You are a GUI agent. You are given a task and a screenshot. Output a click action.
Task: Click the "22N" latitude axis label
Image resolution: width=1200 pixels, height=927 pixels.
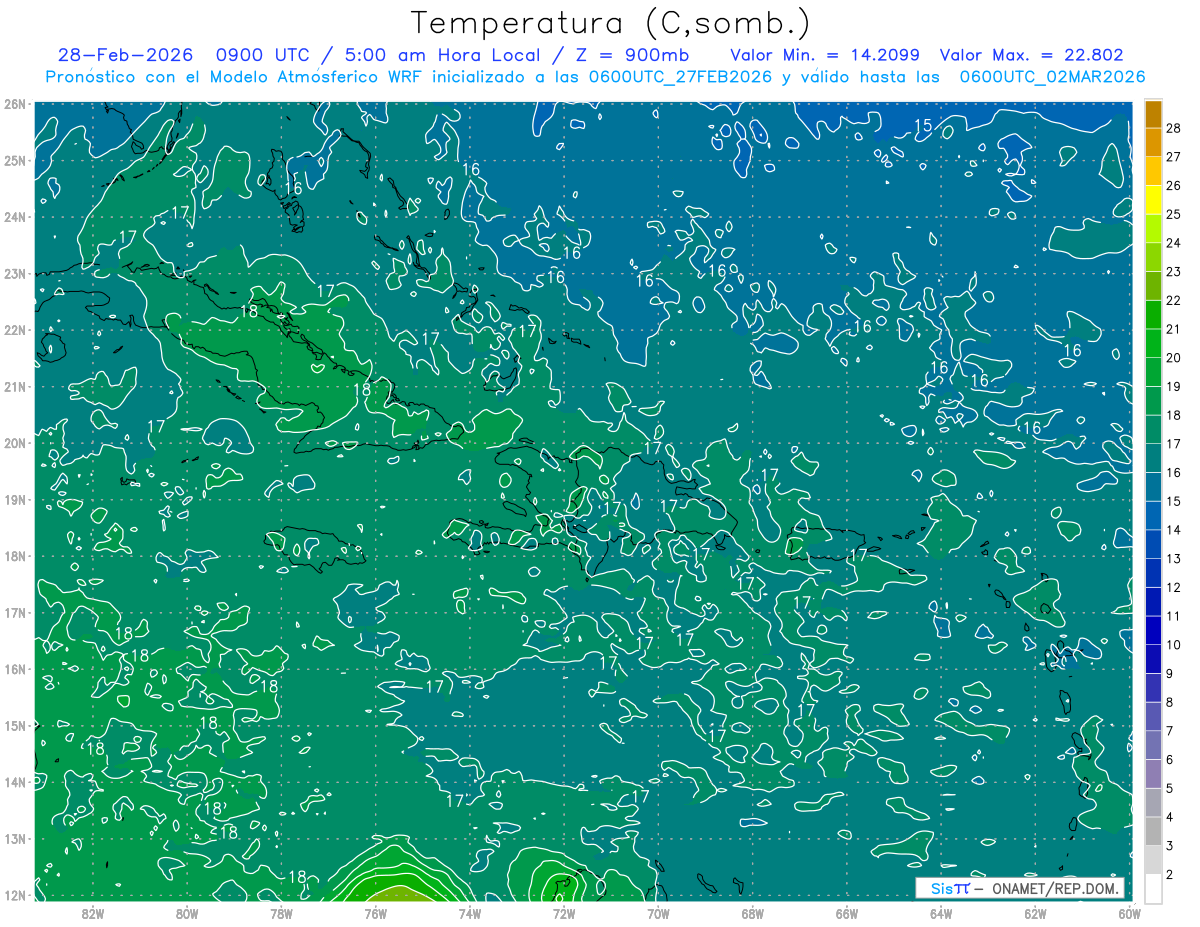[x=14, y=330]
